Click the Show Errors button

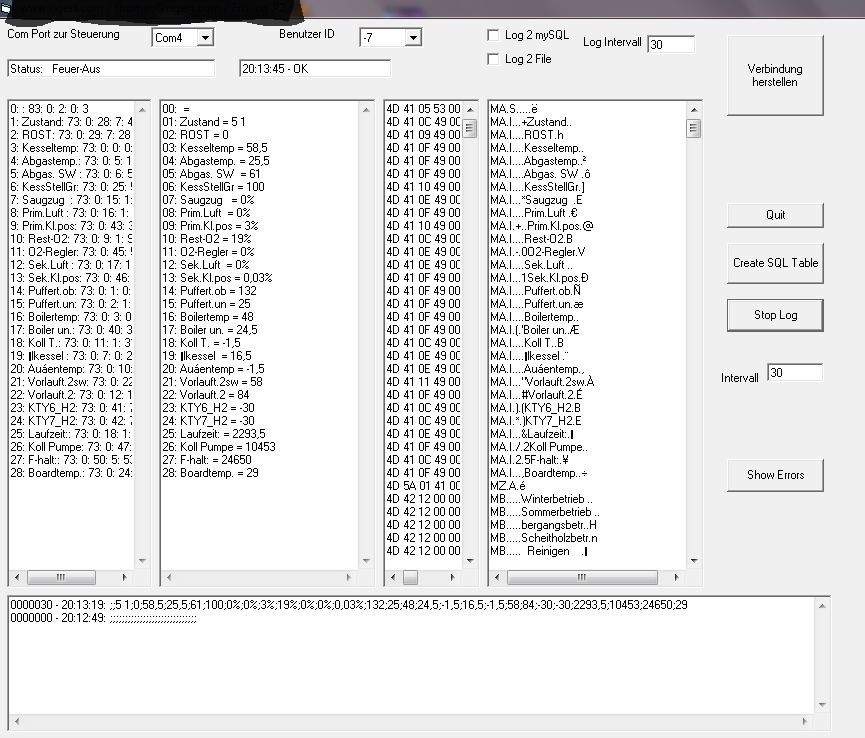coord(775,475)
